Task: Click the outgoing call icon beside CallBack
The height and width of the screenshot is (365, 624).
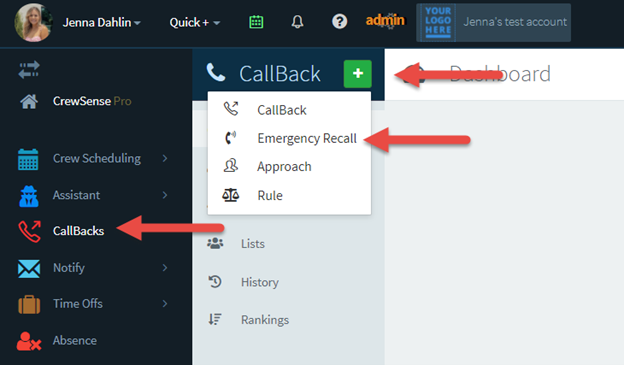Action: tap(231, 109)
